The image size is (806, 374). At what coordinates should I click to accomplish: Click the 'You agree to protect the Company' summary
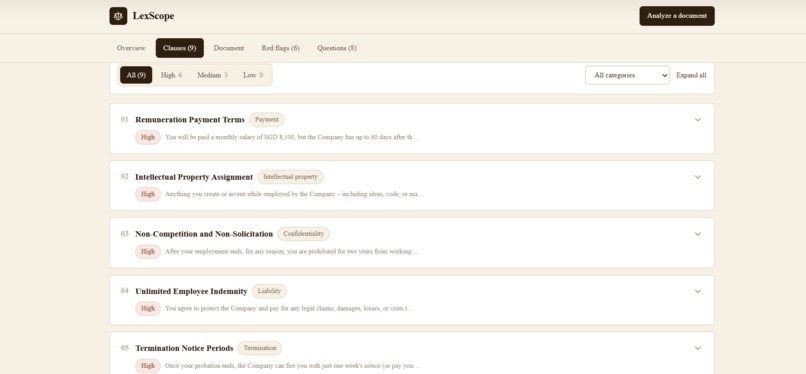(289, 309)
